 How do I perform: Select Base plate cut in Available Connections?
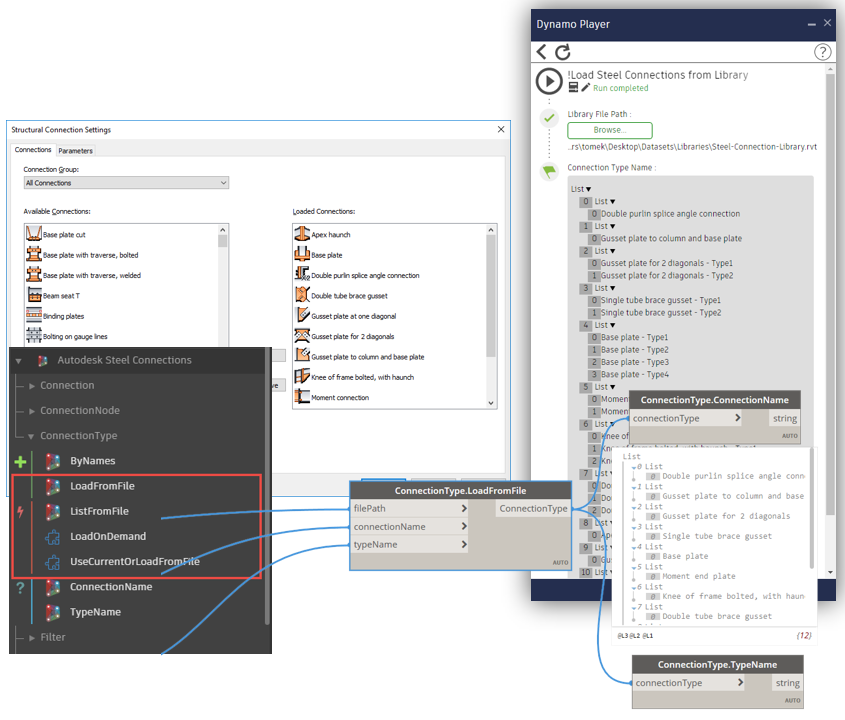click(64, 235)
